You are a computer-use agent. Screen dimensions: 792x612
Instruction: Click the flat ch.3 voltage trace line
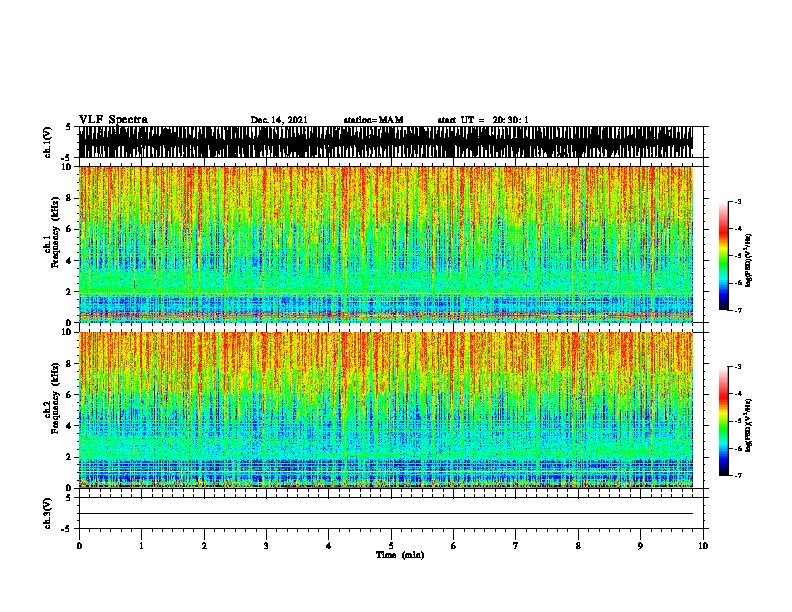coord(386,514)
